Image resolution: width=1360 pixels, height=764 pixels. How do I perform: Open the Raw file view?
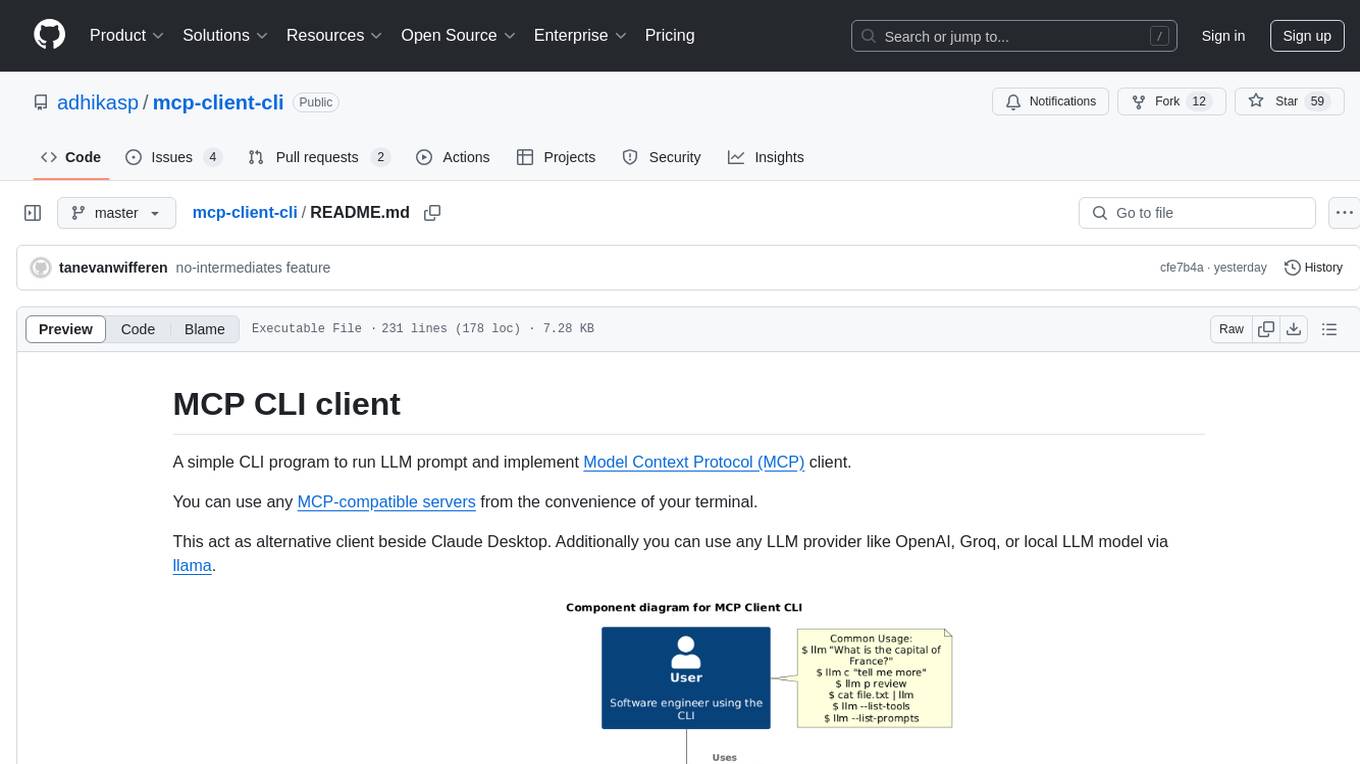pos(1231,329)
